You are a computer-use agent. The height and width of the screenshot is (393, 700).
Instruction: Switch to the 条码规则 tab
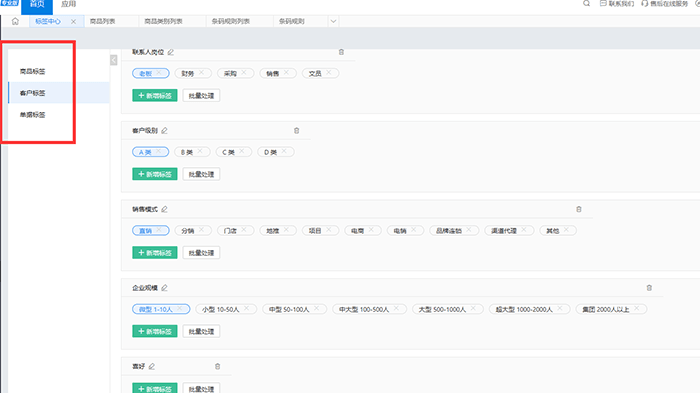click(x=292, y=21)
